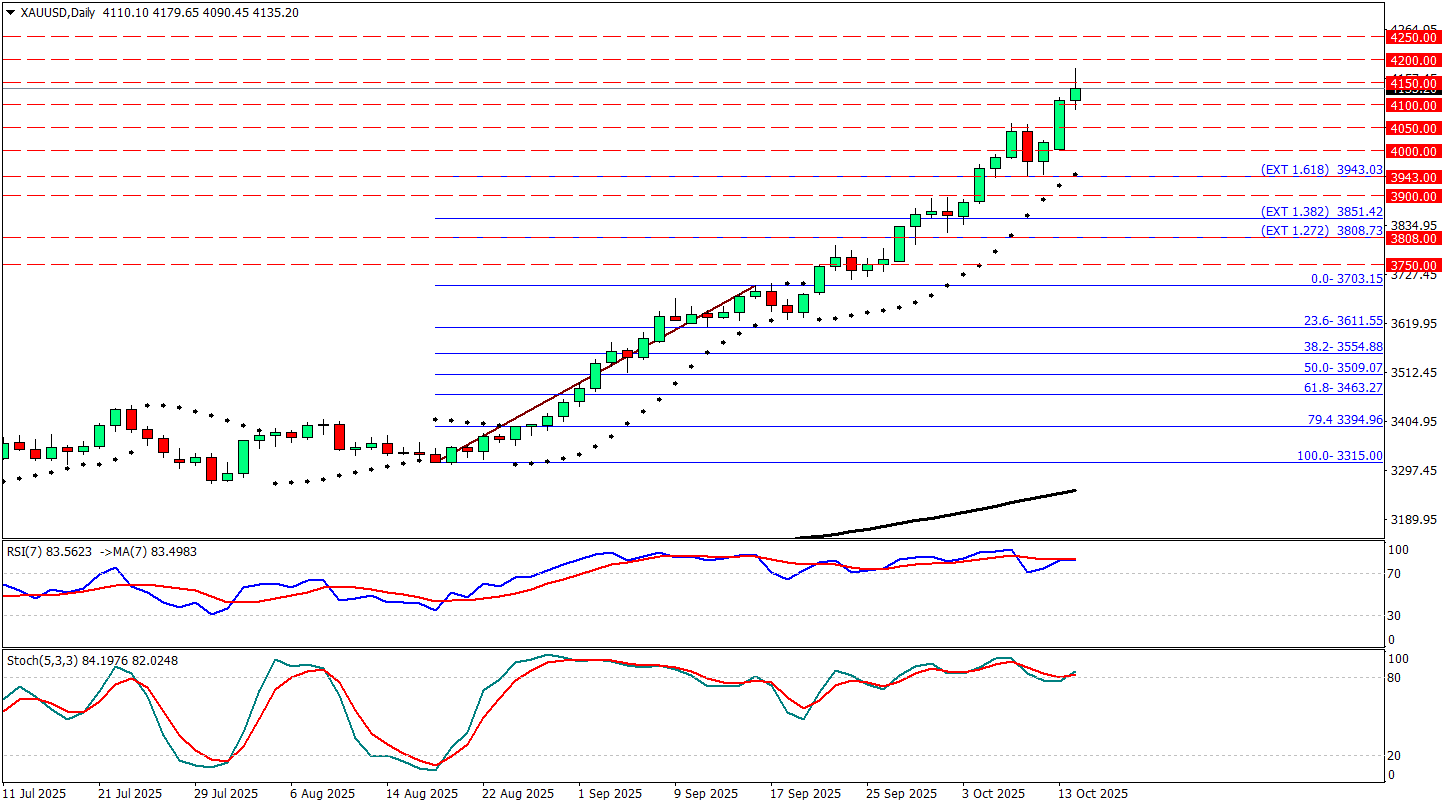Click the 100.0 Fibonacci level 3315.00

tap(1340, 455)
